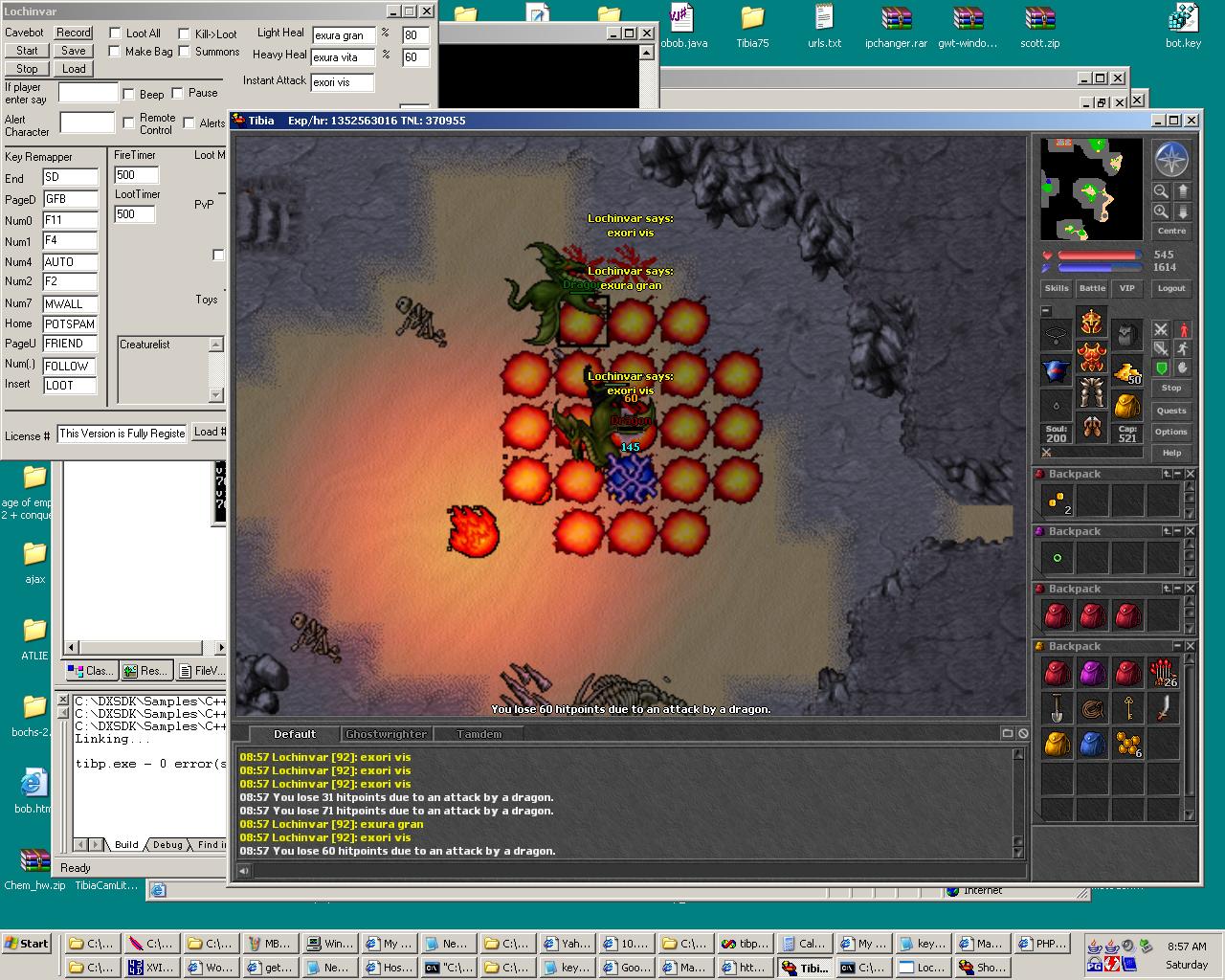1225x980 pixels.
Task: Click the FireTimer input field
Action: pos(137,175)
